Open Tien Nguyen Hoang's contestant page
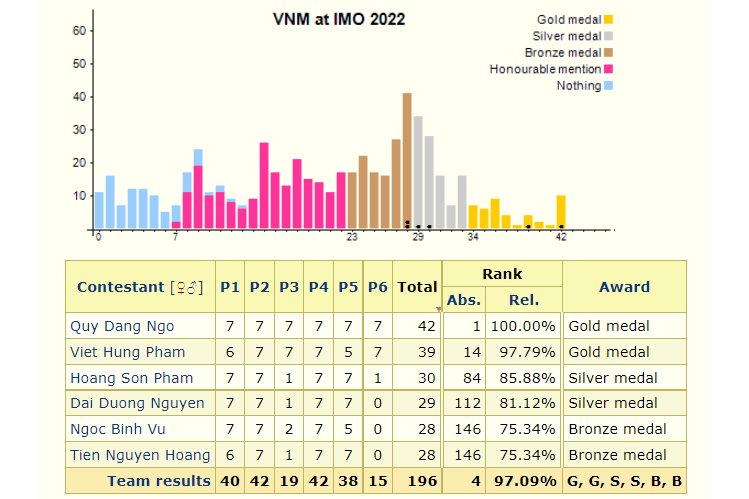 coord(140,455)
